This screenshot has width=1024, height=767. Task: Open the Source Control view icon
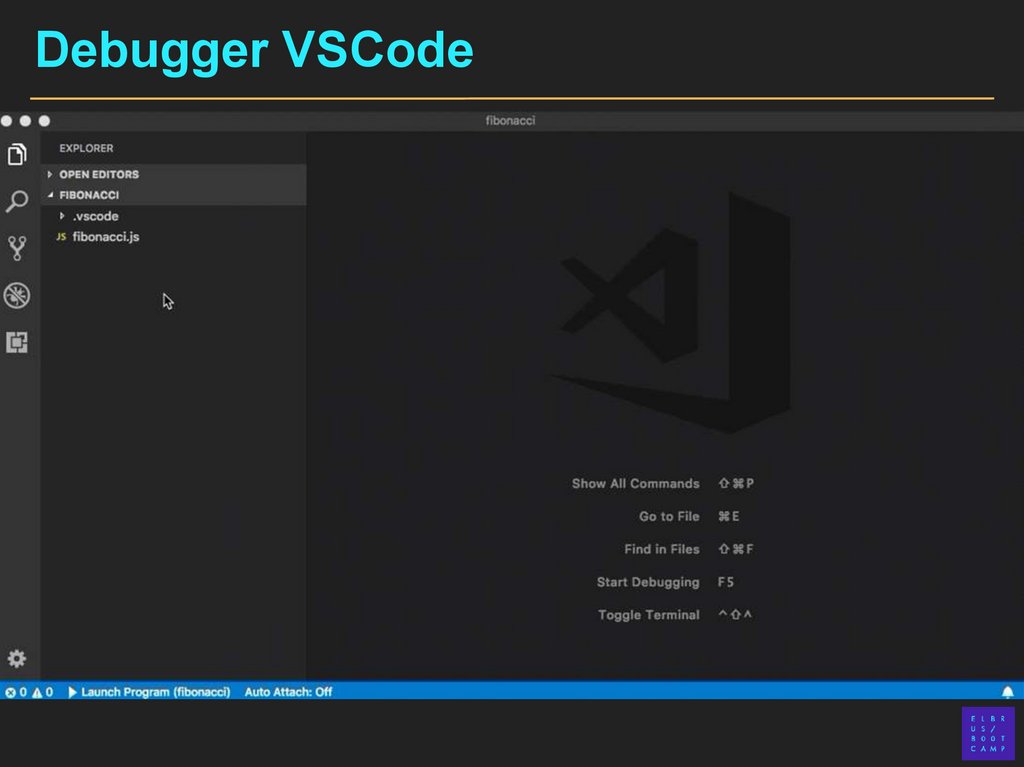click(x=17, y=248)
